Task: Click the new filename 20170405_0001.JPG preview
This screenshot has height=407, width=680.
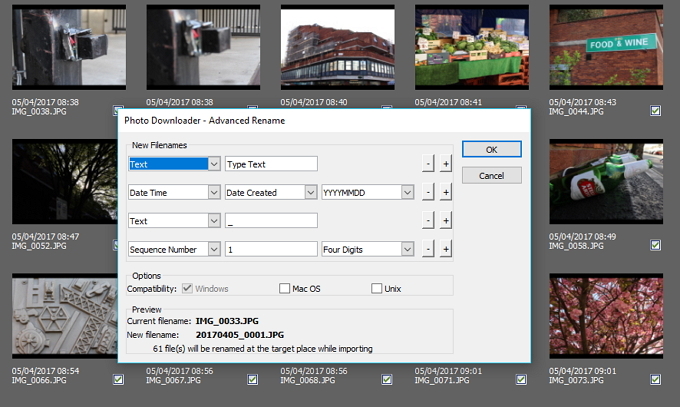Action: (240, 335)
